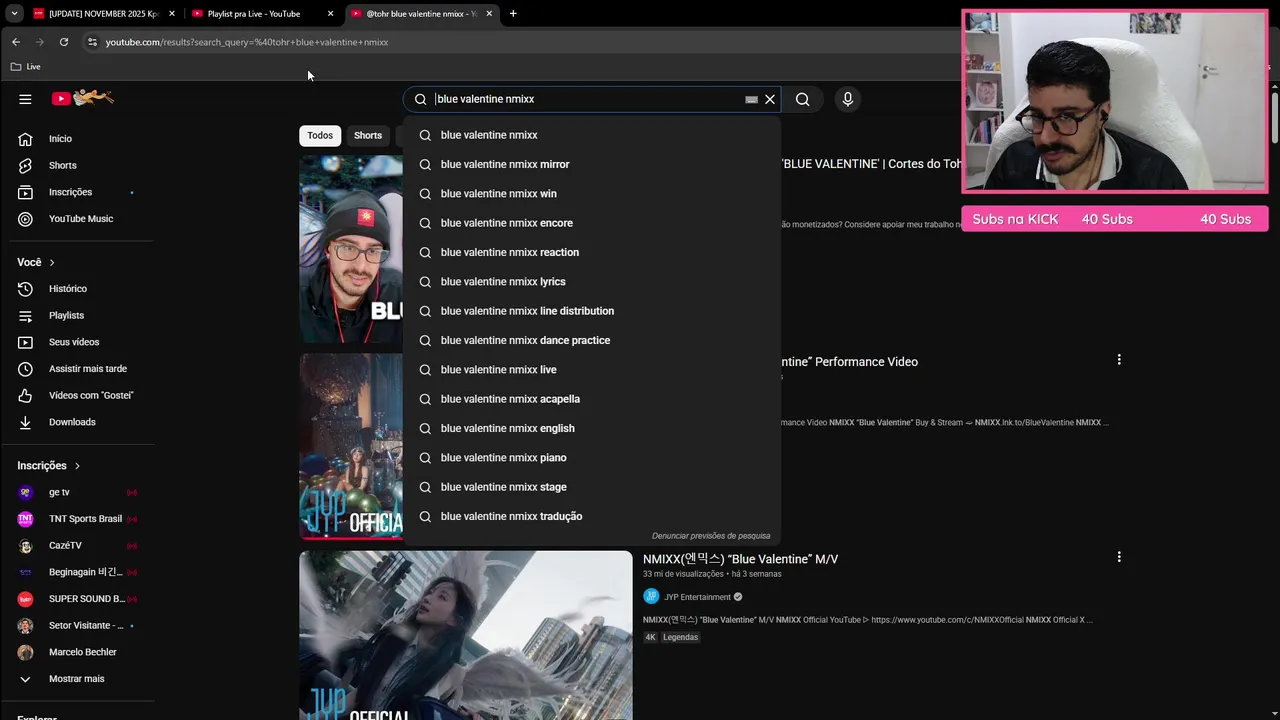Click the magnifier search button
This screenshot has height=720, width=1280.
click(x=802, y=99)
